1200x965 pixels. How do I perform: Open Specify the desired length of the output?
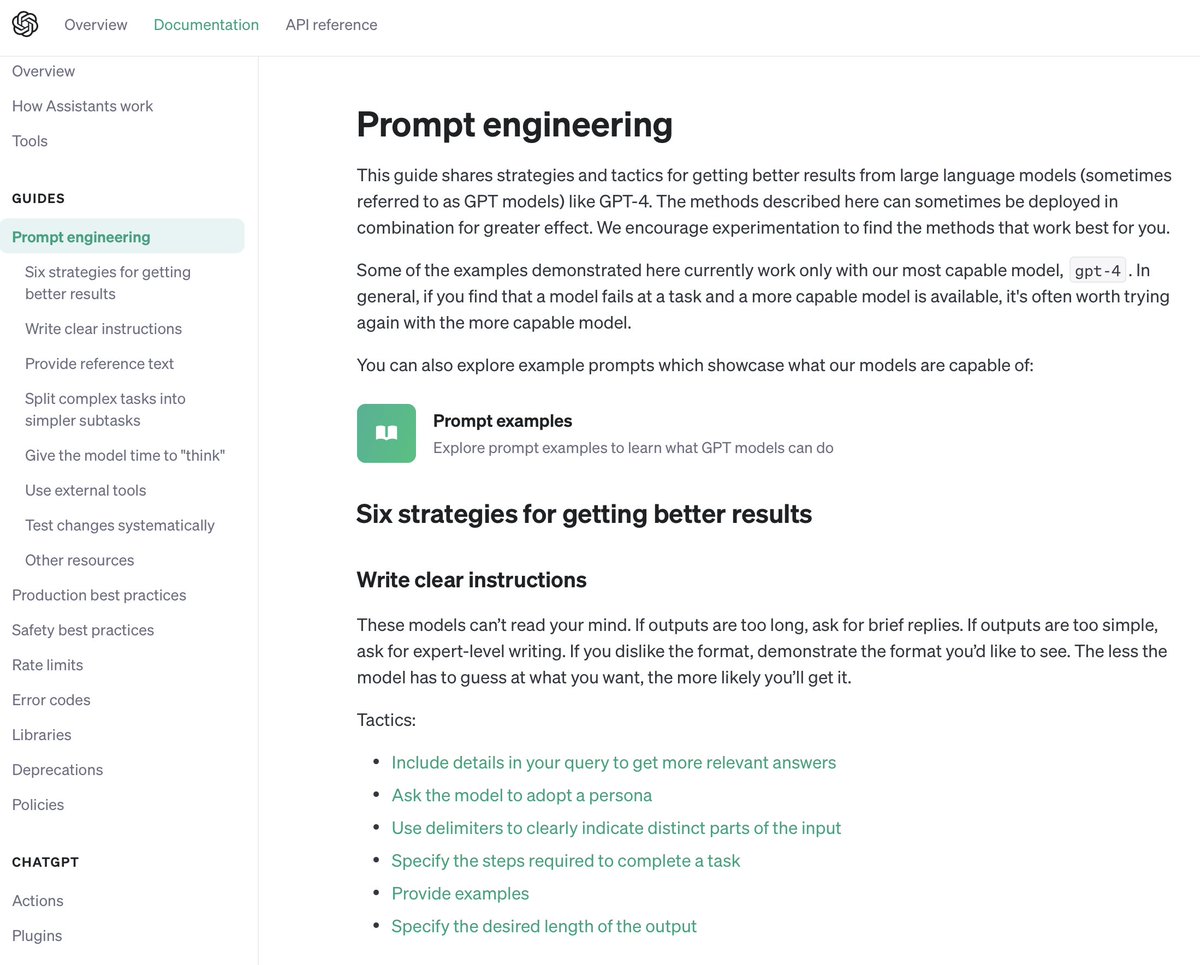[544, 926]
